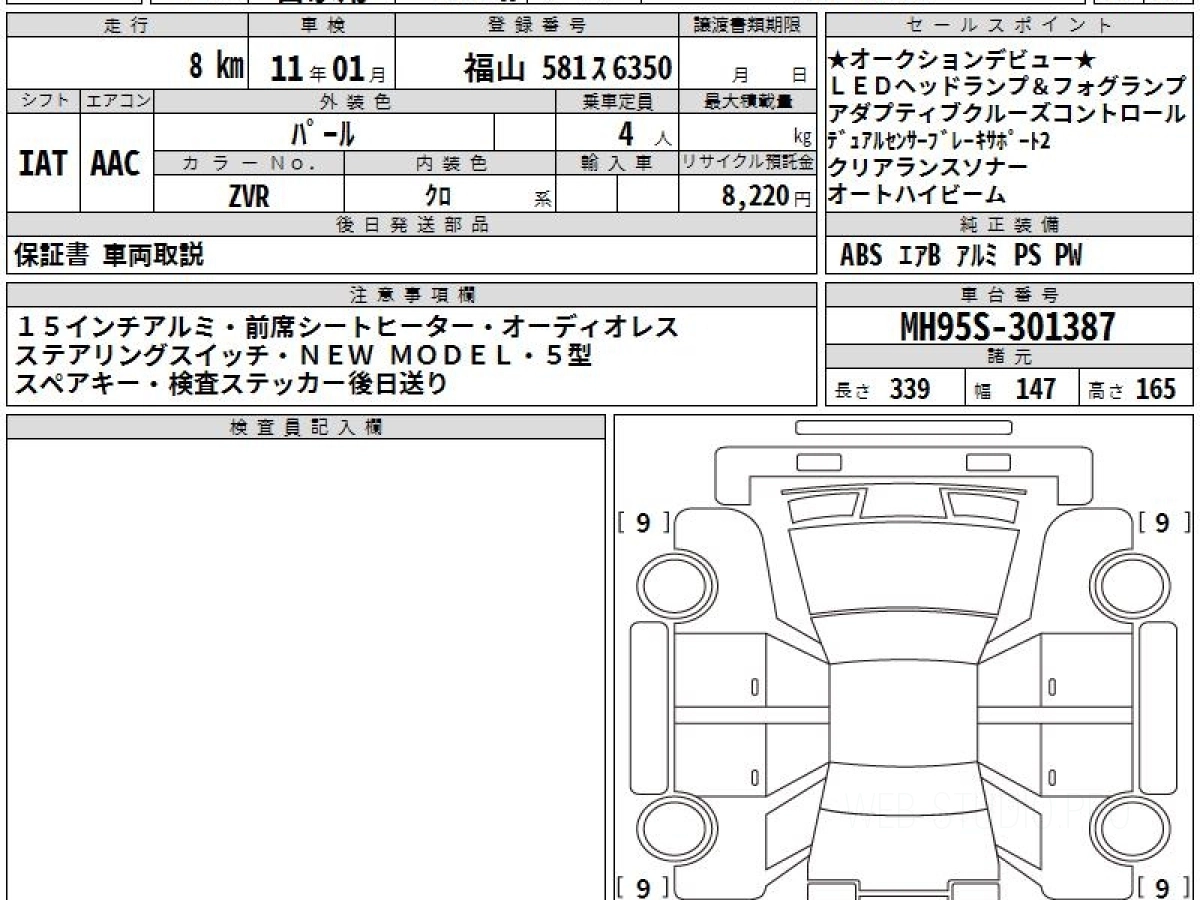Click the セールスポイント heading

[1009, 26]
